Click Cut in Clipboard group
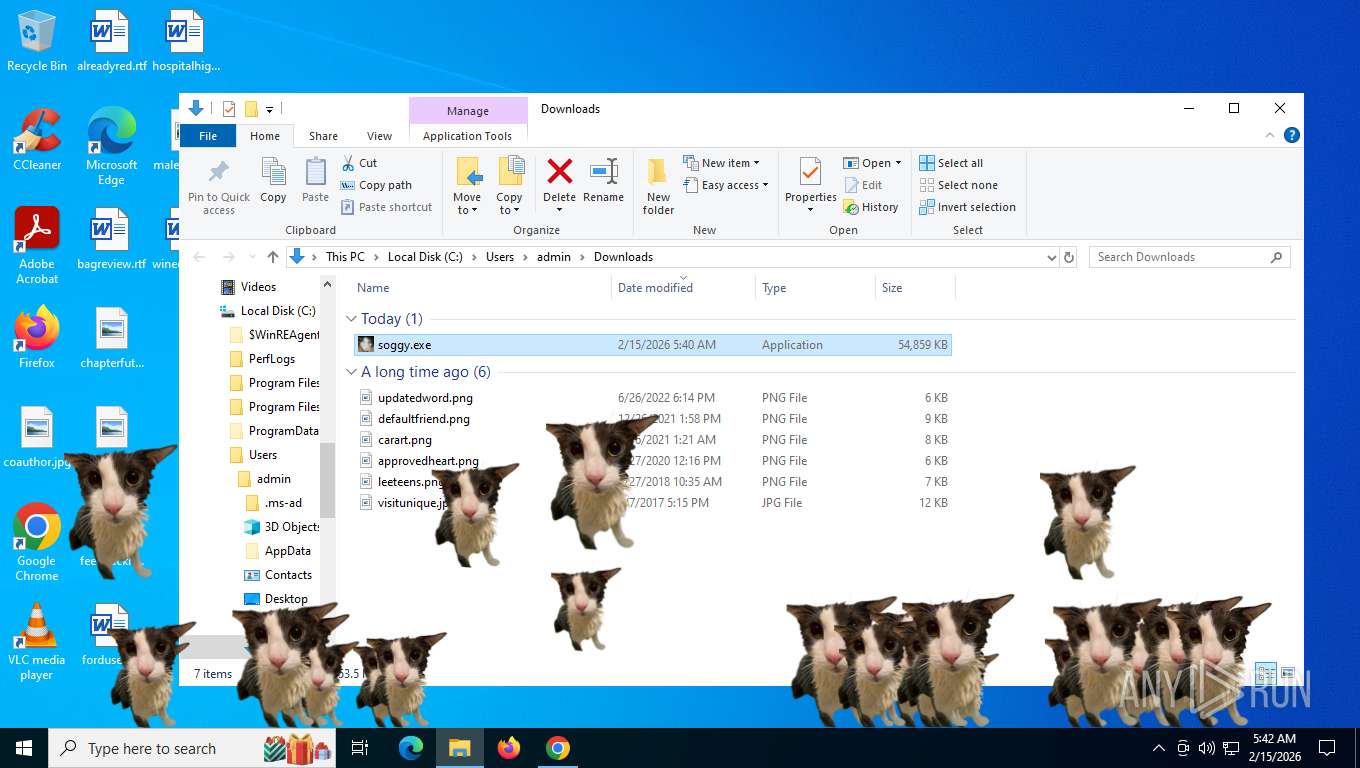The width and height of the screenshot is (1360, 768). coord(359,163)
